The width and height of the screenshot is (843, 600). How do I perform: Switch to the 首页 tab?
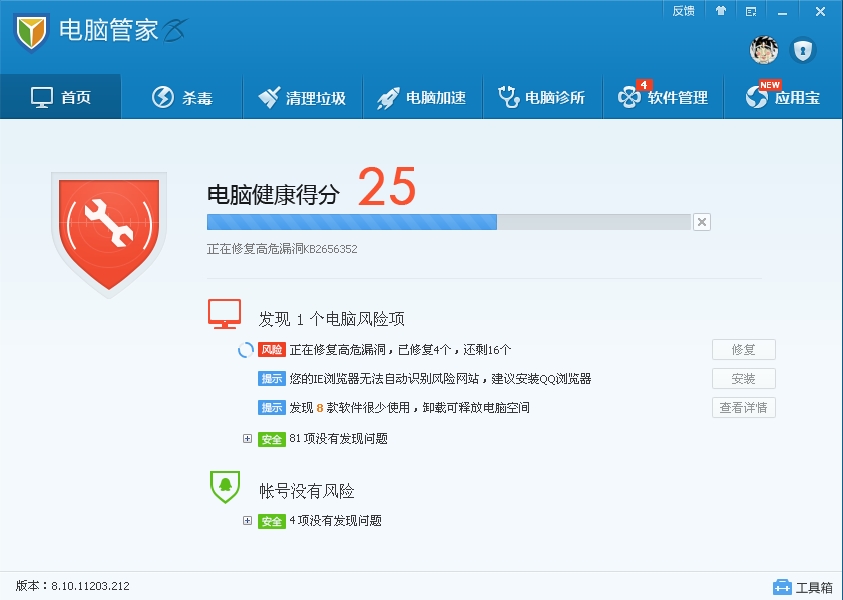pos(61,97)
